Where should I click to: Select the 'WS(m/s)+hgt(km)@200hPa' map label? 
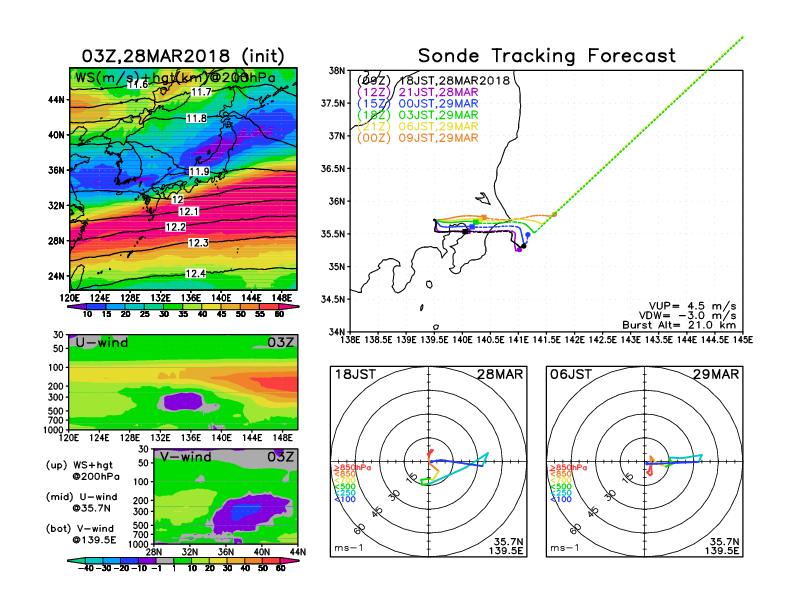[x=175, y=78]
